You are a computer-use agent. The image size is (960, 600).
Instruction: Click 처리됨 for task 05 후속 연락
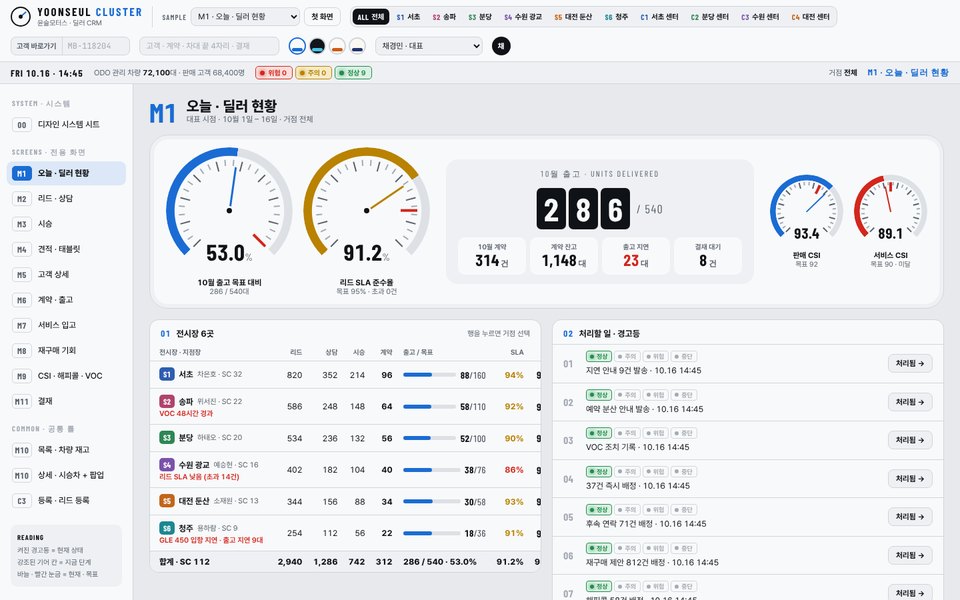910,516
